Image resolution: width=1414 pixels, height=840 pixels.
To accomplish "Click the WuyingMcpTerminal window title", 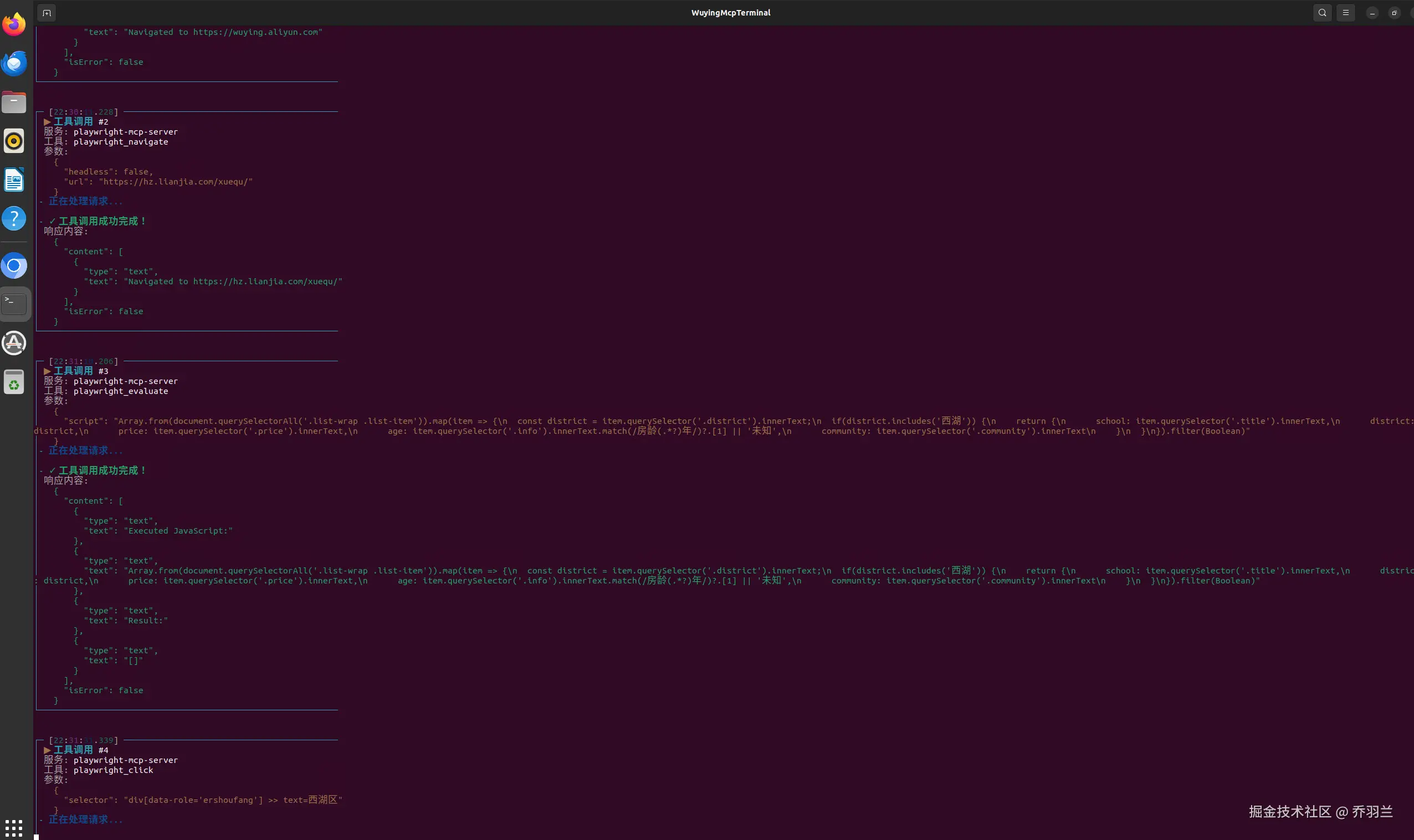I will click(731, 12).
